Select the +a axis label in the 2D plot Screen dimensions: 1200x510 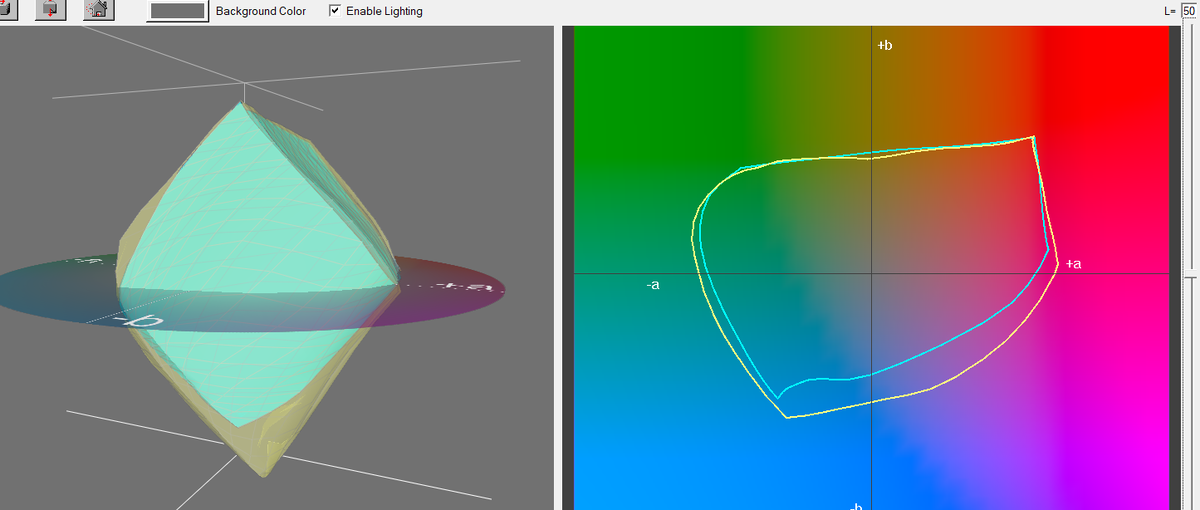1073,264
